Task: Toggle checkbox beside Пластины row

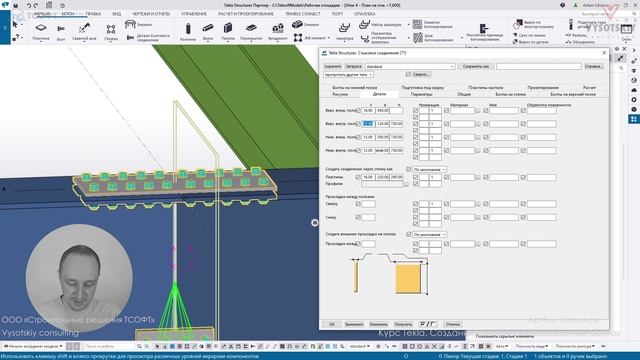Action: click(358, 177)
